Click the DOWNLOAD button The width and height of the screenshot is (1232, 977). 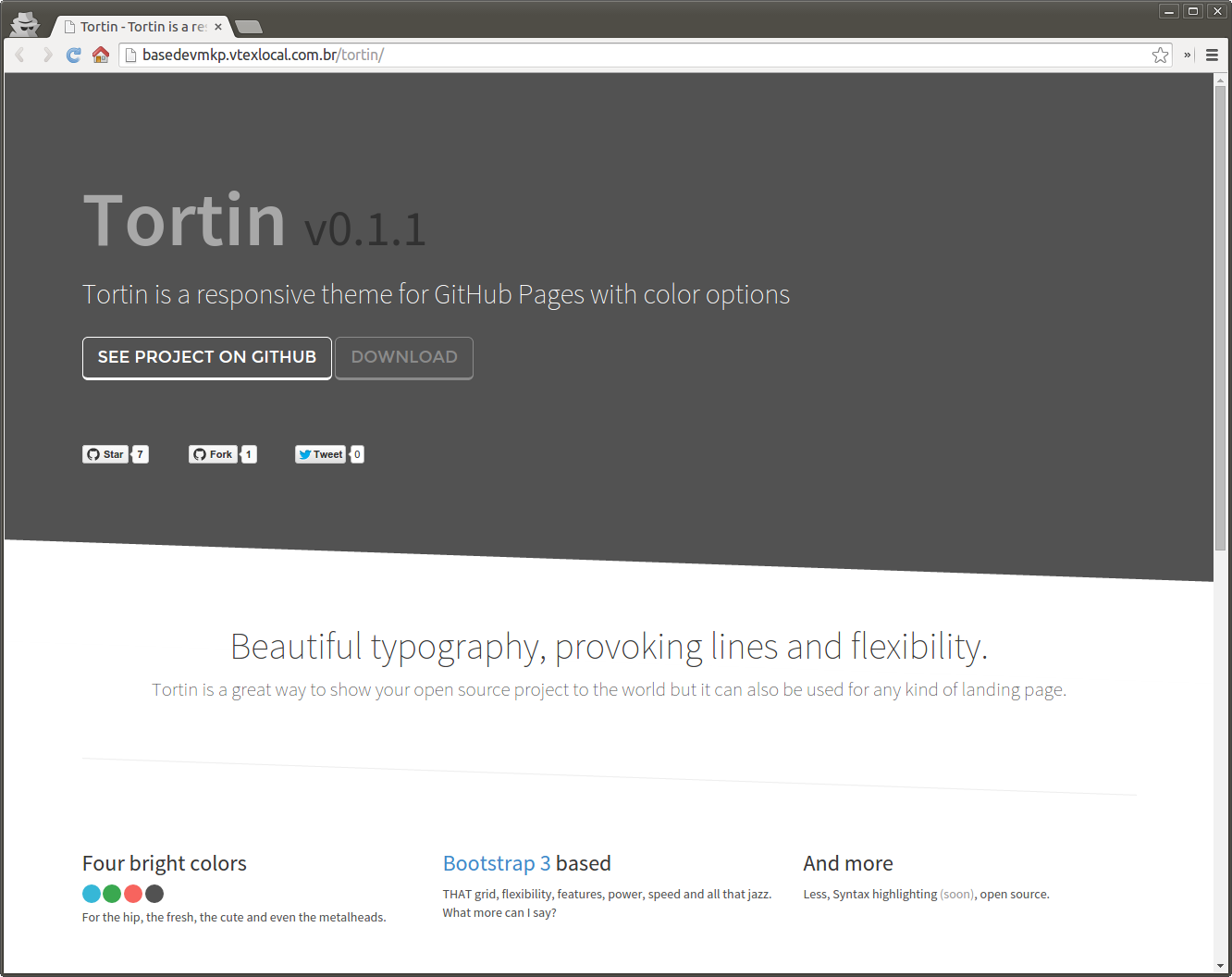pyautogui.click(x=404, y=358)
